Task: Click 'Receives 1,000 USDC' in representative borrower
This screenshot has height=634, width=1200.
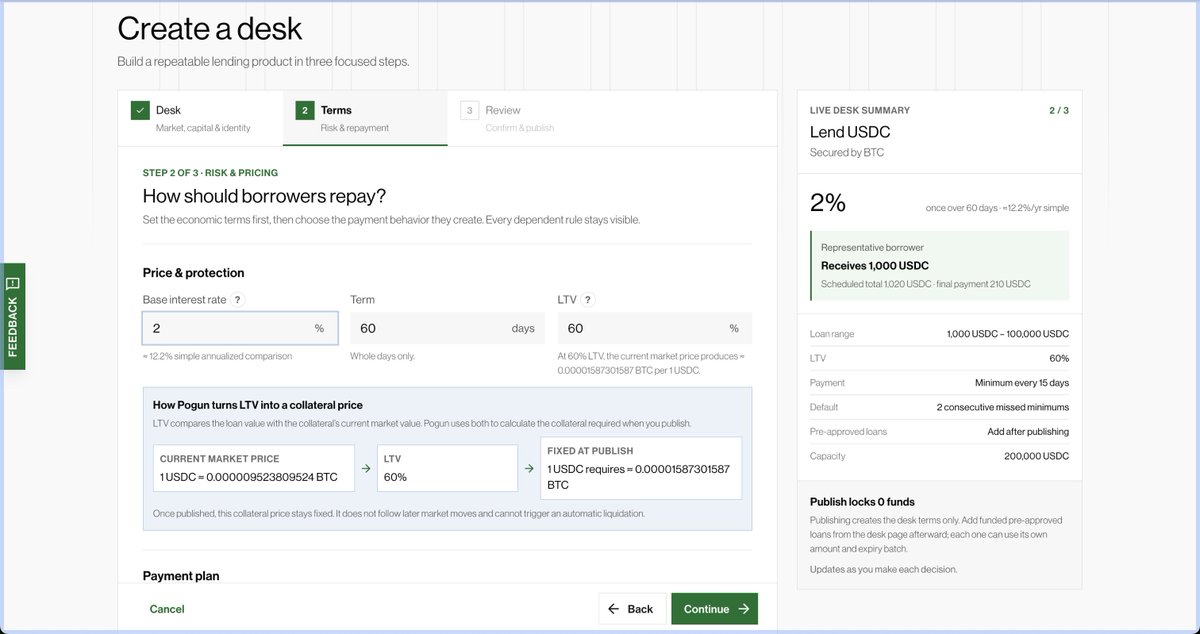Action: click(875, 266)
